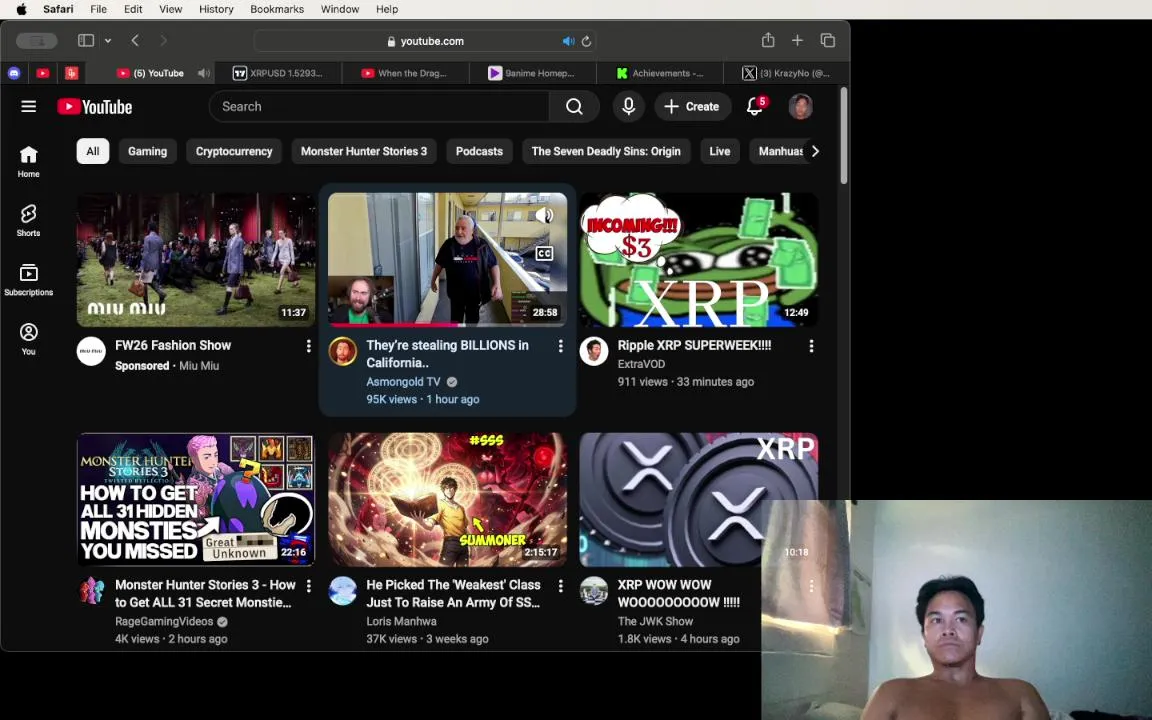1152x720 pixels.
Task: Open Shorts in sidebar
Action: tap(29, 220)
